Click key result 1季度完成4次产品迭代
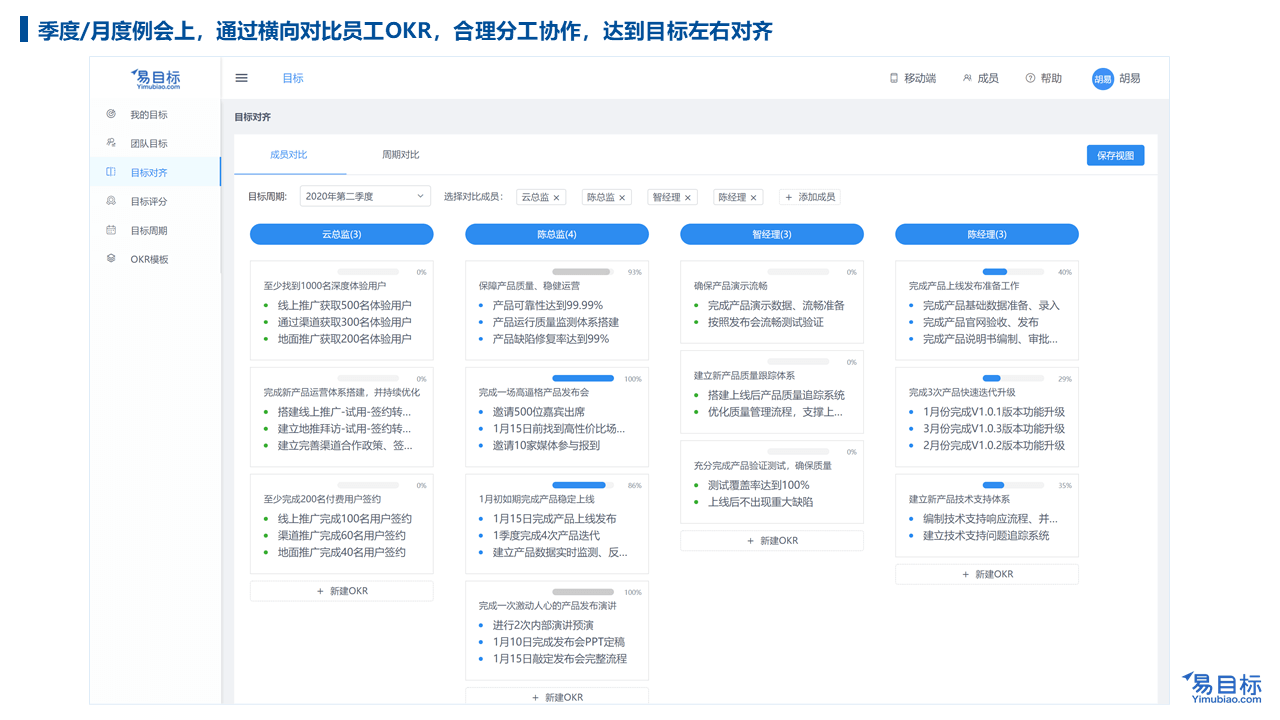Screen dimensions: 1280x720 tap(546, 536)
